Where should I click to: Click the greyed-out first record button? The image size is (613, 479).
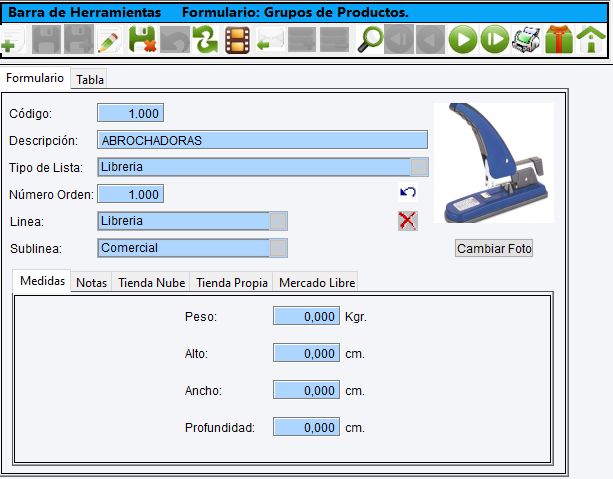click(399, 39)
